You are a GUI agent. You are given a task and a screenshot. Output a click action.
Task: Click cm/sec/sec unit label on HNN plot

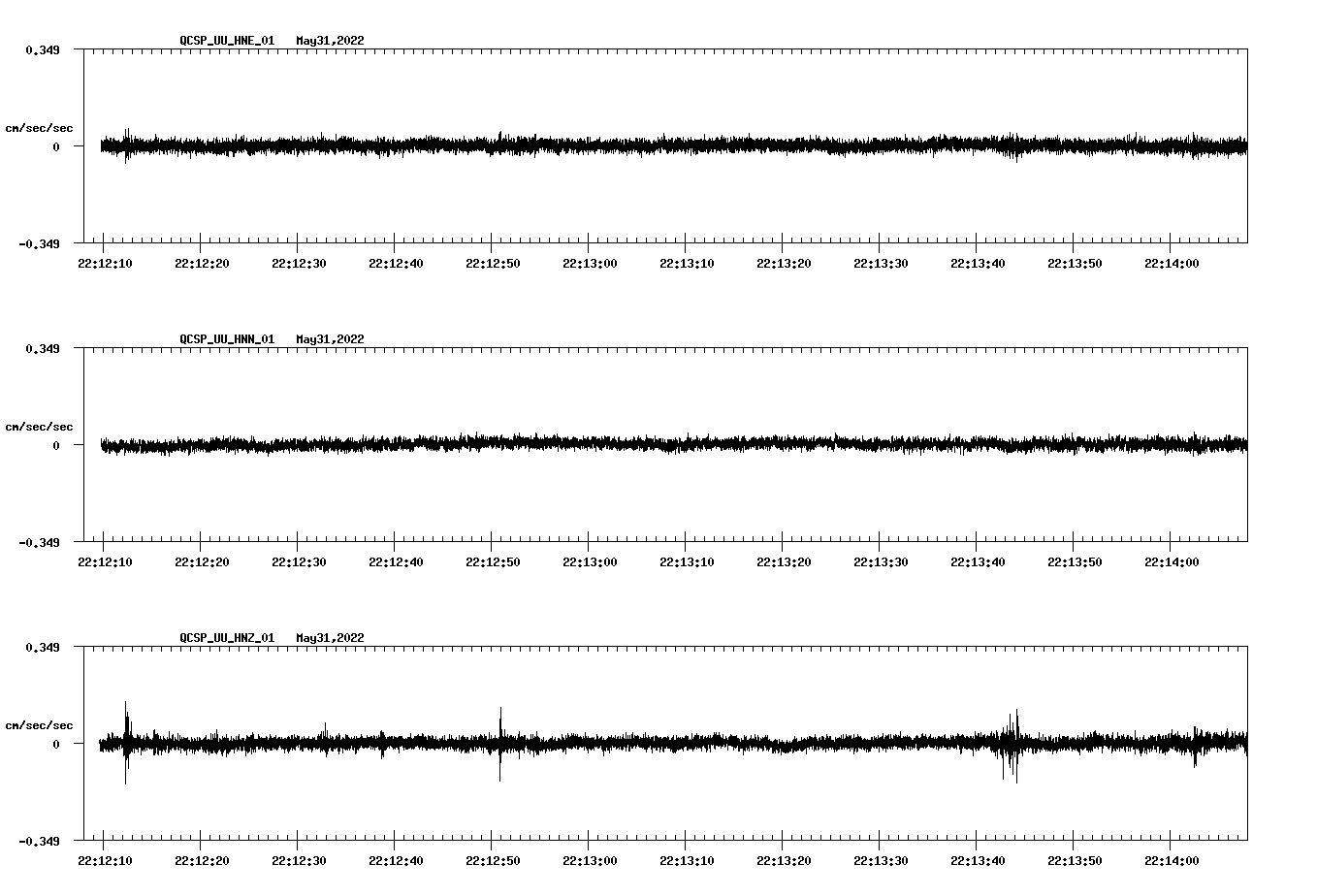(x=40, y=427)
